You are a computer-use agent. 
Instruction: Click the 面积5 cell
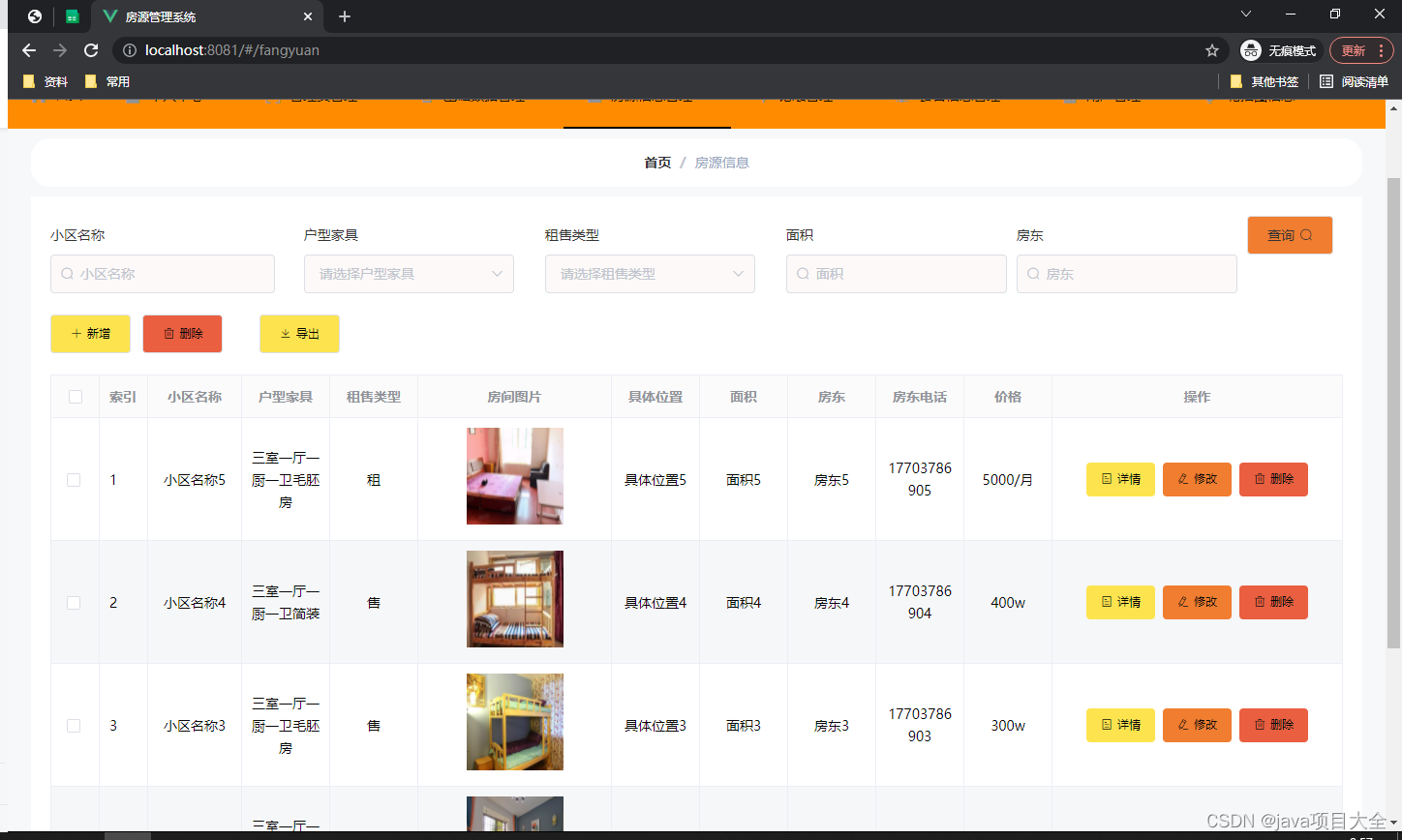(744, 480)
